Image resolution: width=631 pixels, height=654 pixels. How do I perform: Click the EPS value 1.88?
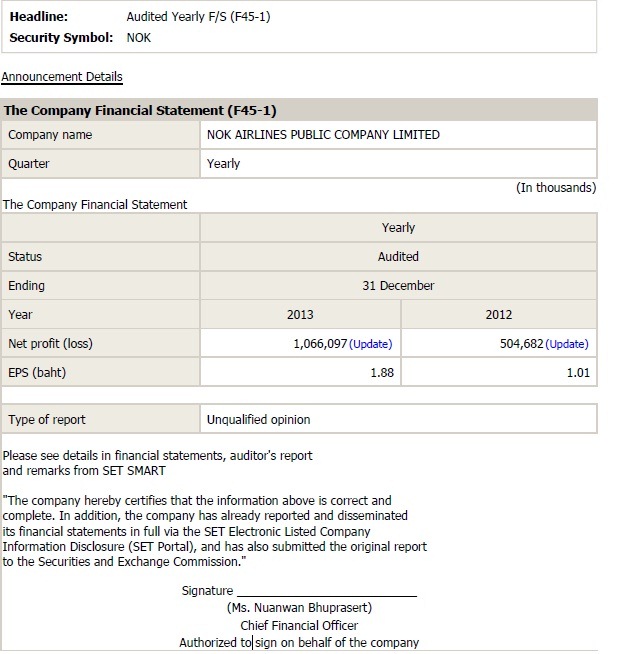pos(379,373)
